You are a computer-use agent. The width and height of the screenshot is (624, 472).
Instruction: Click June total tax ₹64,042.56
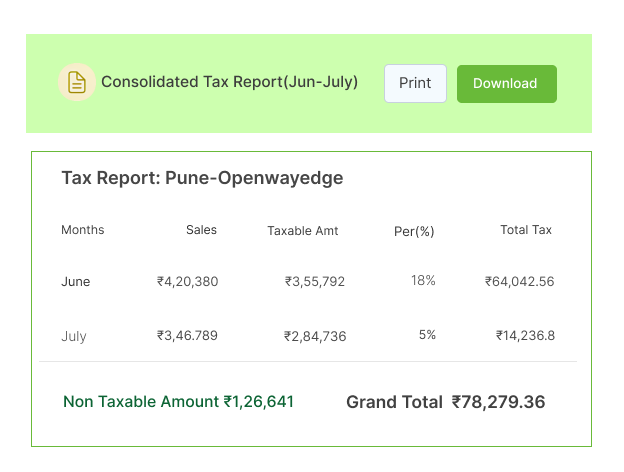tap(519, 282)
